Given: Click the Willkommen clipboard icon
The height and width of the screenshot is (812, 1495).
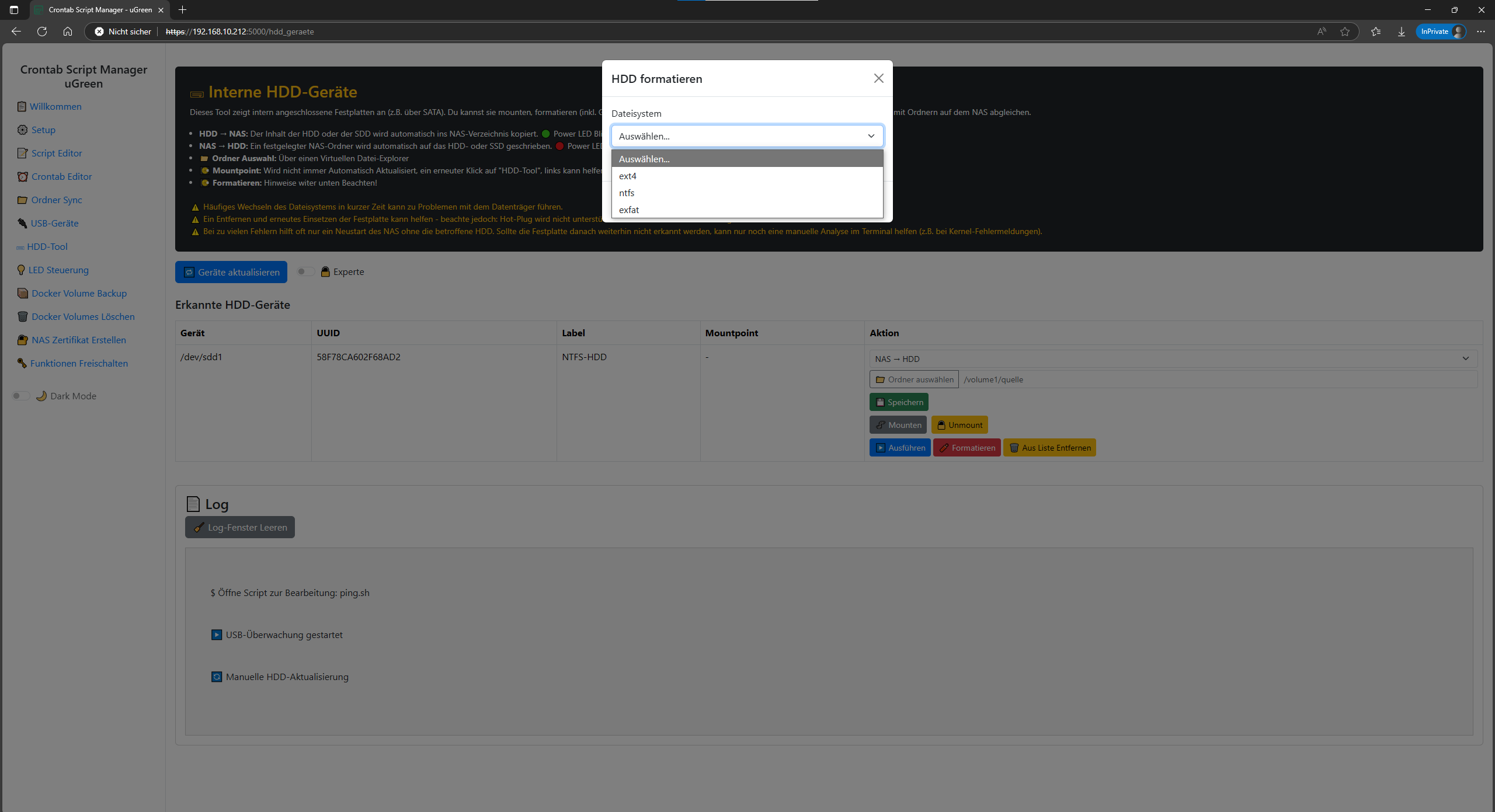Looking at the screenshot, I should click(x=22, y=106).
